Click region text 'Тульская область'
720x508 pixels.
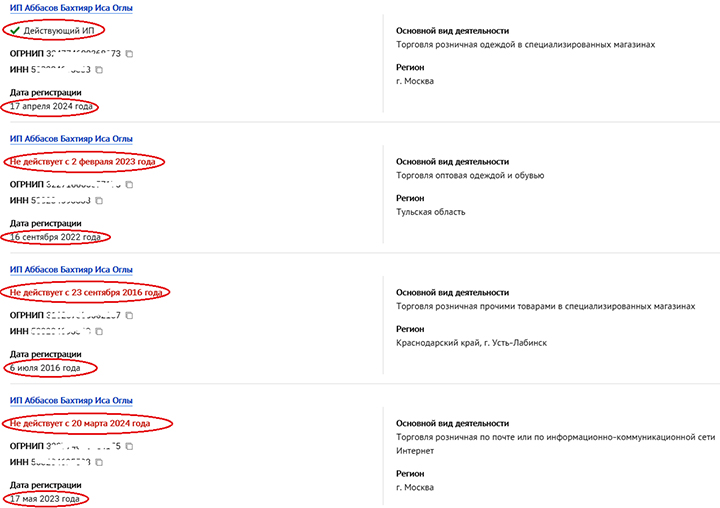click(431, 212)
